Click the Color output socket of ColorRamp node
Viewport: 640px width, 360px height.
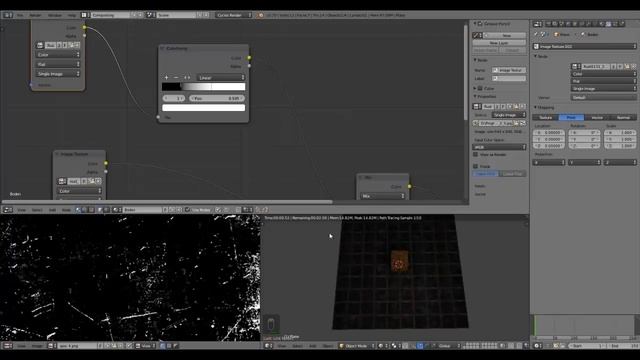click(249, 58)
